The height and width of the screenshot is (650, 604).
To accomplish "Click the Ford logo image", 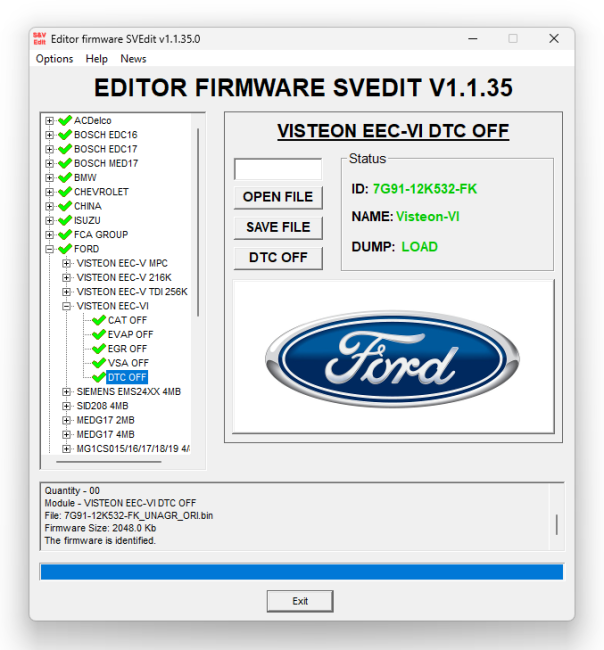I will point(393,359).
